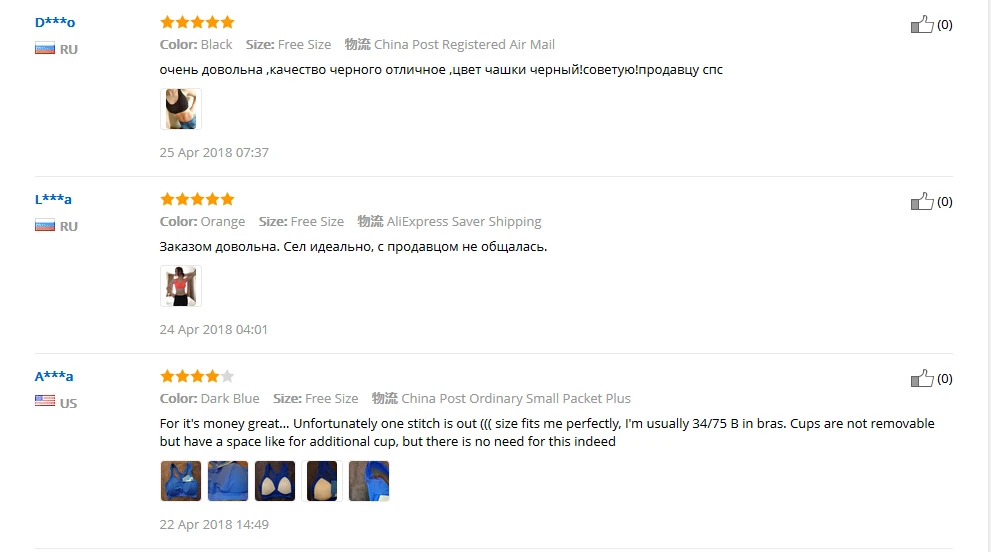Open third photo showing beige cups

point(275,481)
